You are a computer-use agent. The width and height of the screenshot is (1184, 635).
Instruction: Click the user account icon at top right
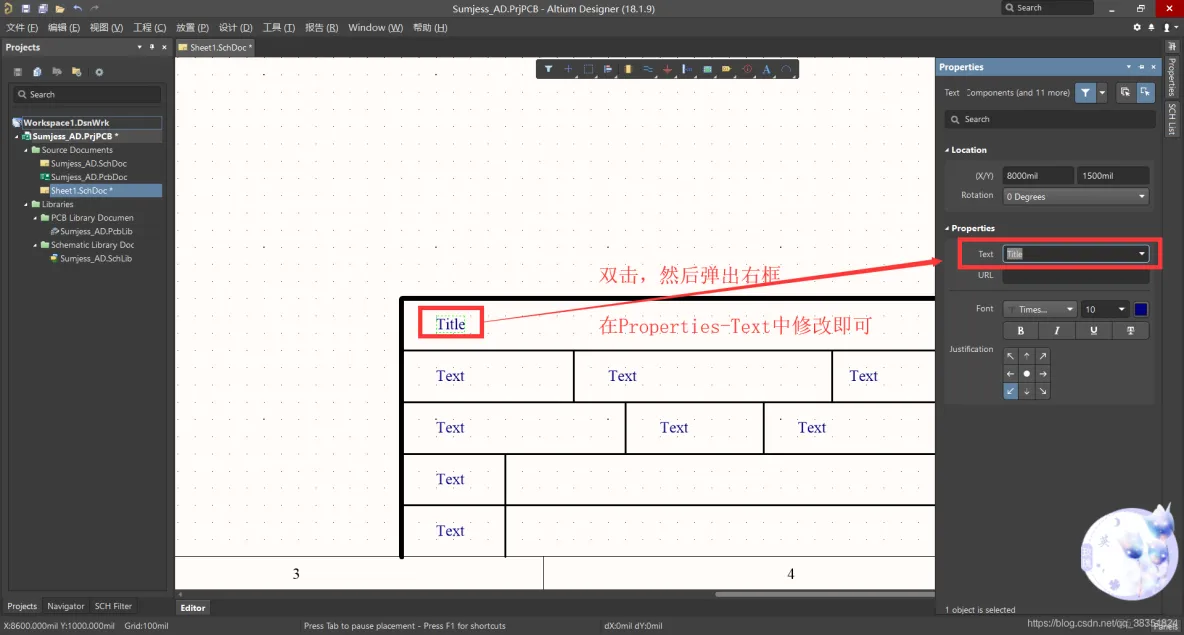coord(1167,27)
